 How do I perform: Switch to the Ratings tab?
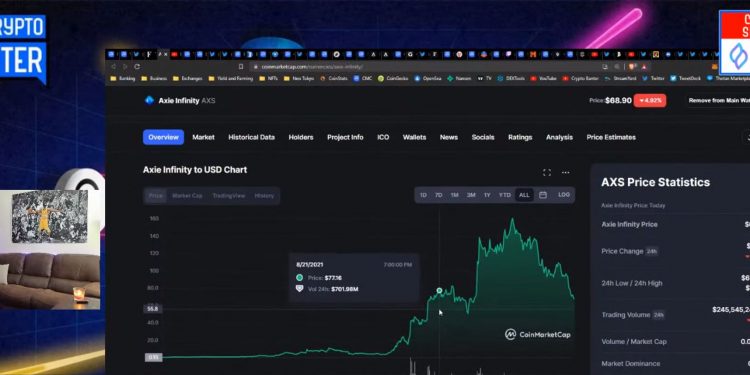pos(520,137)
